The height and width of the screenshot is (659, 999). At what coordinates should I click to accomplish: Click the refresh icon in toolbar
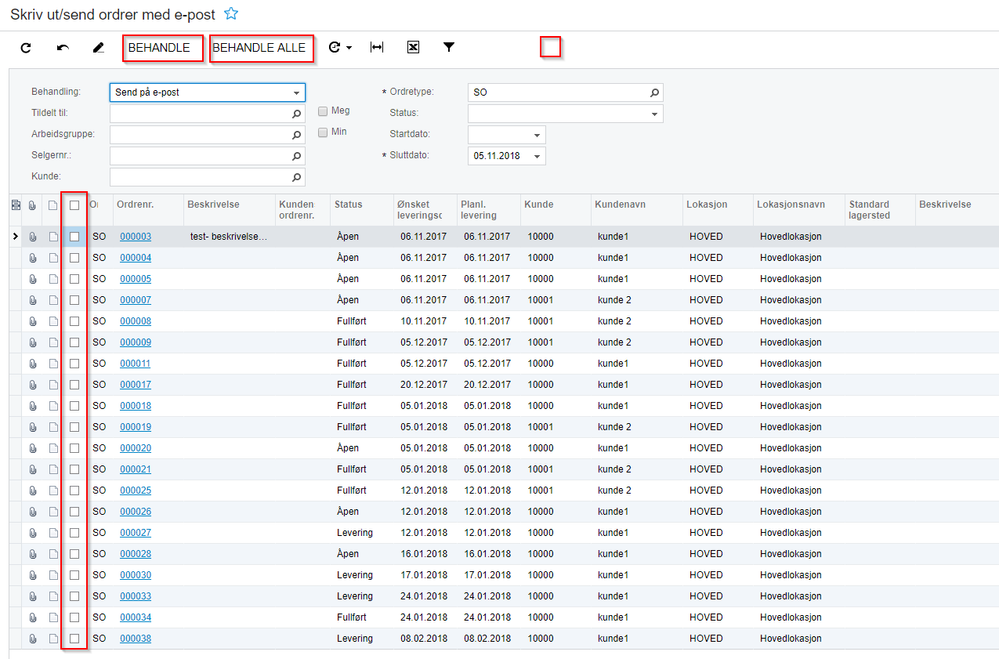pyautogui.click(x=26, y=48)
